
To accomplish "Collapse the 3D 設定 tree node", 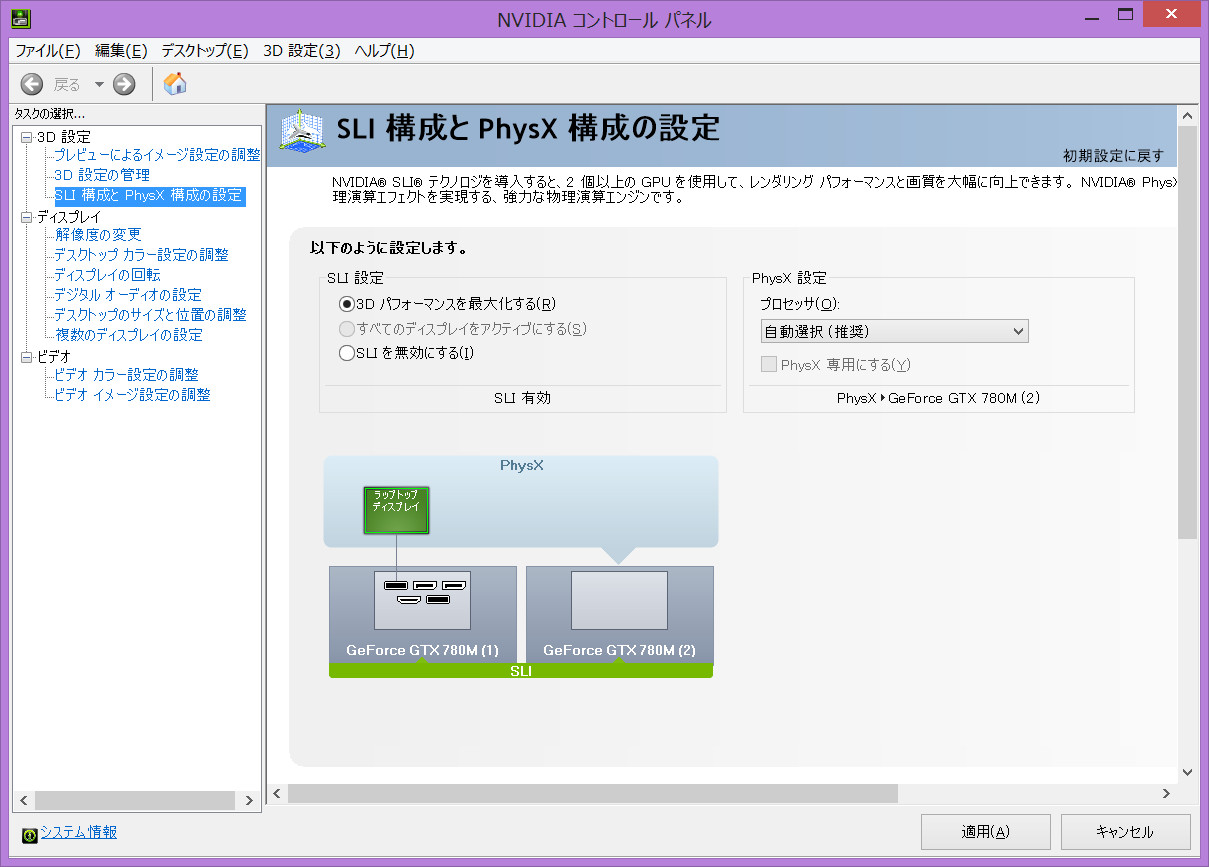I will (x=27, y=137).
